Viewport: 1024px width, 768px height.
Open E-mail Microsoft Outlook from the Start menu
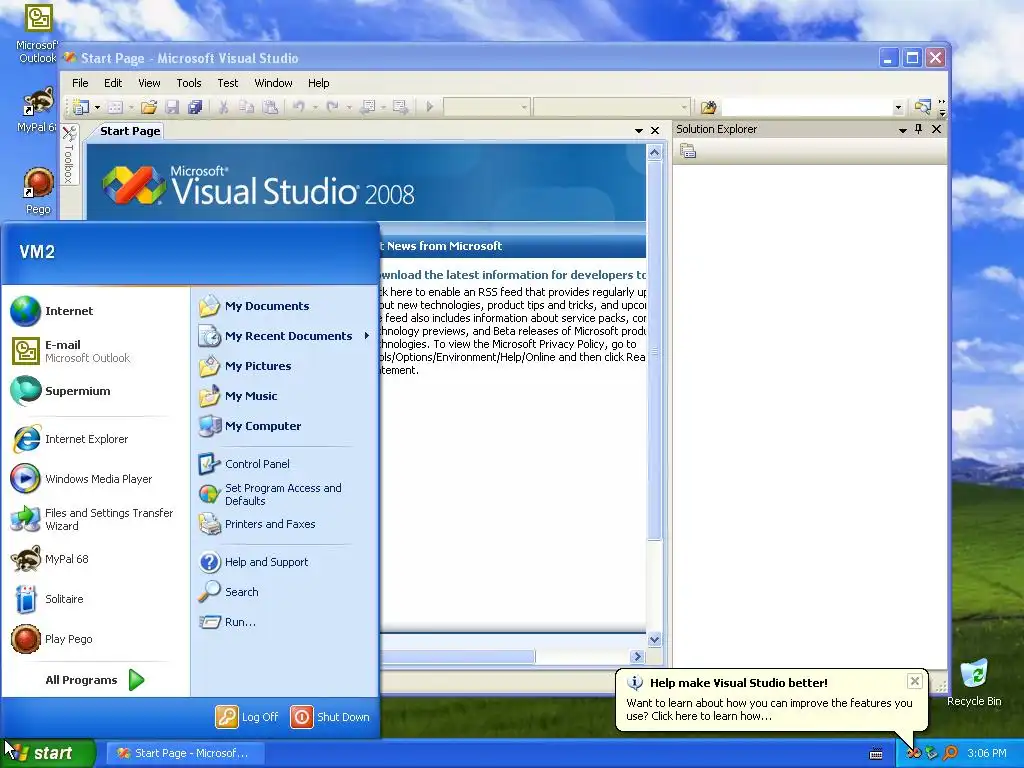(95, 351)
